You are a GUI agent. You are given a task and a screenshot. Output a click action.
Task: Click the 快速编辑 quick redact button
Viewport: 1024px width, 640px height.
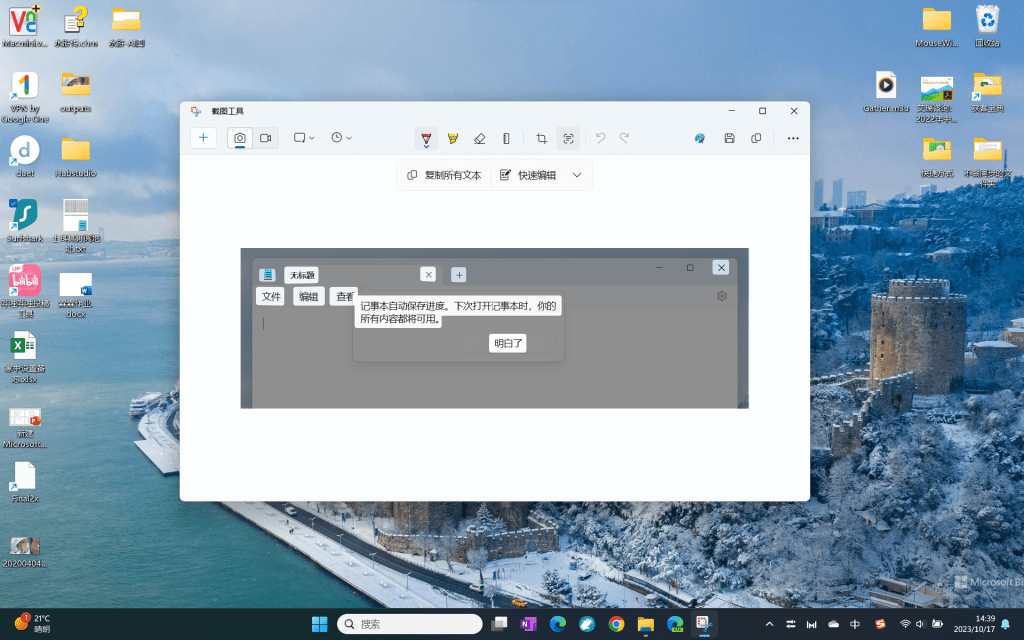click(528, 175)
